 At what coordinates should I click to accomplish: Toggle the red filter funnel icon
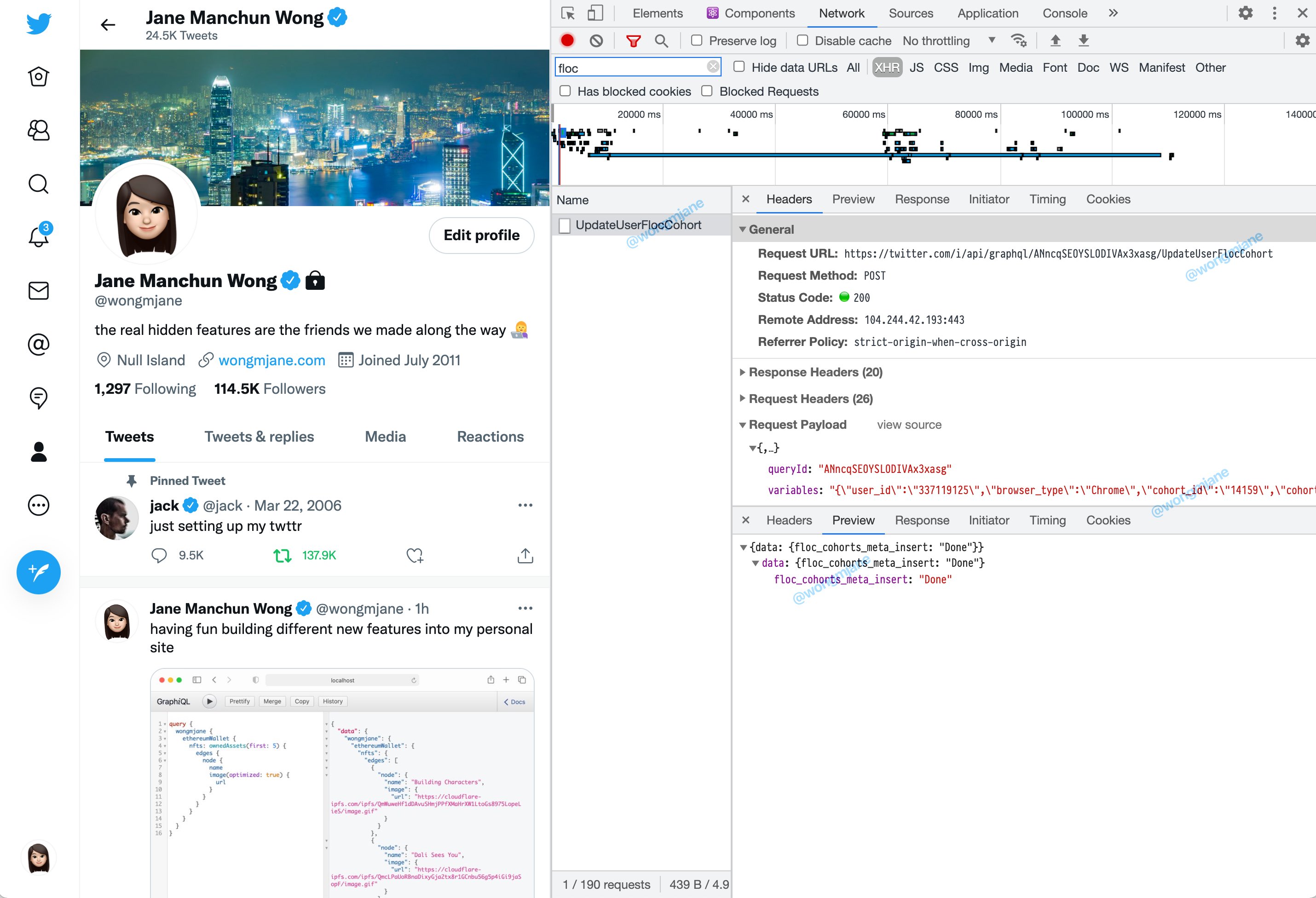[633, 41]
